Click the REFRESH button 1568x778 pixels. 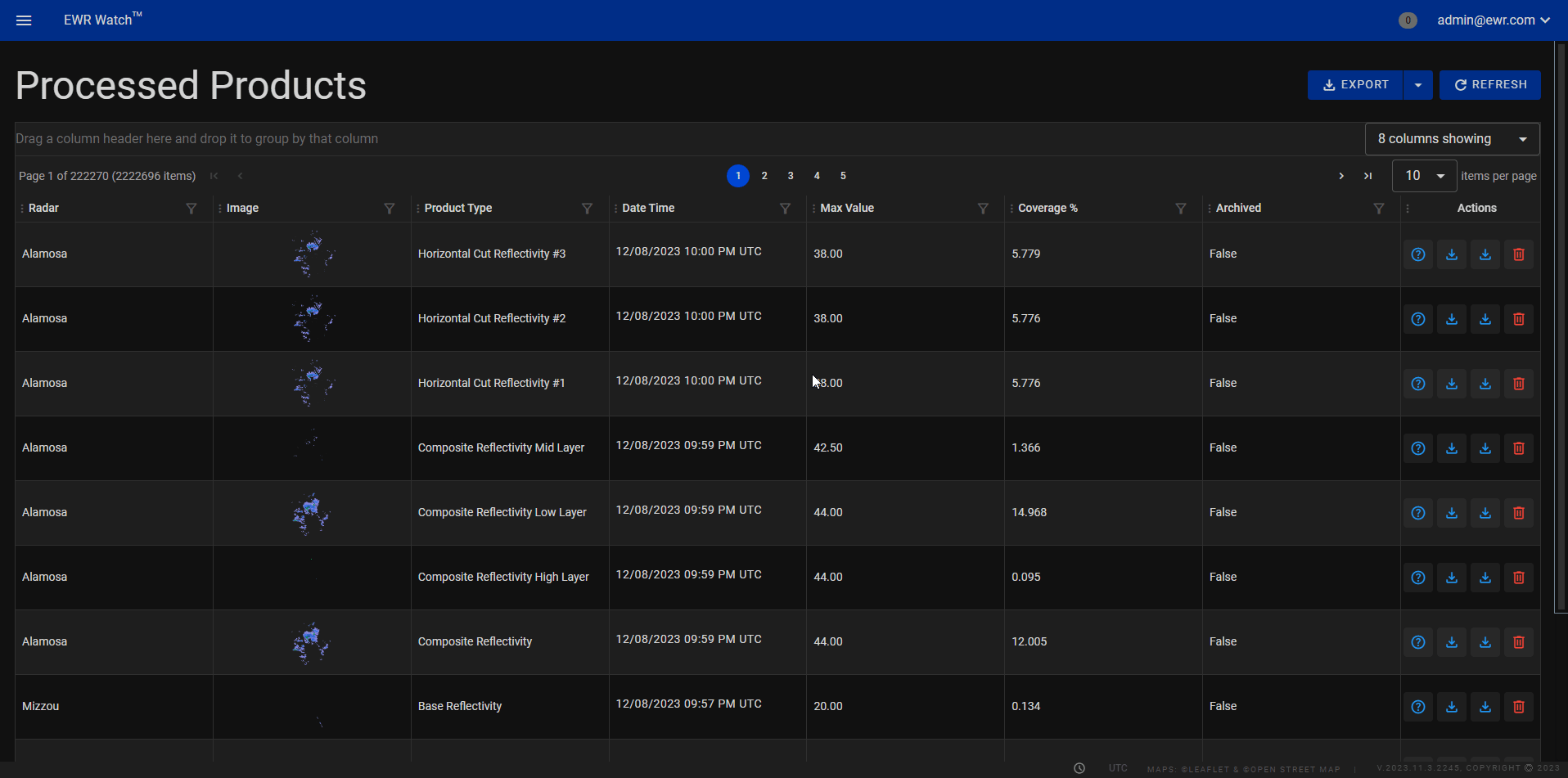[1489, 84]
